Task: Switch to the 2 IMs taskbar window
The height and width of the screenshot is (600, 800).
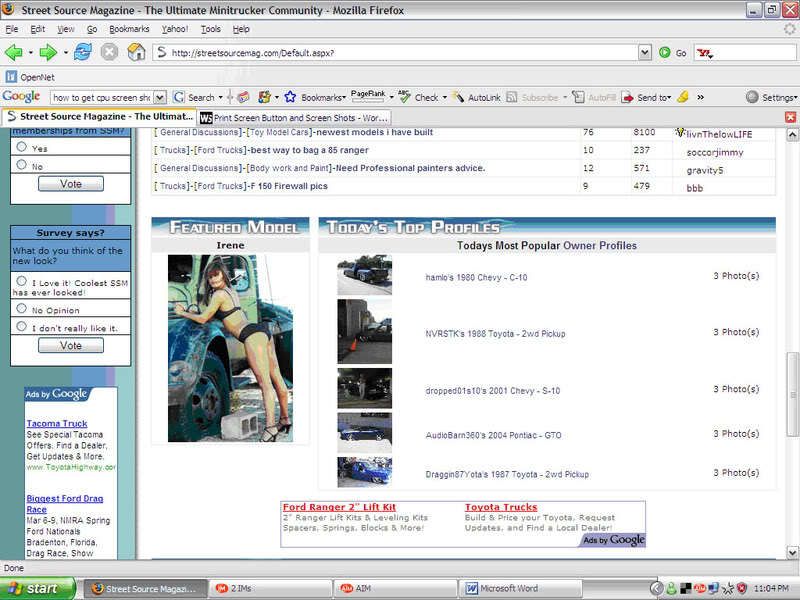Action: (x=271, y=588)
